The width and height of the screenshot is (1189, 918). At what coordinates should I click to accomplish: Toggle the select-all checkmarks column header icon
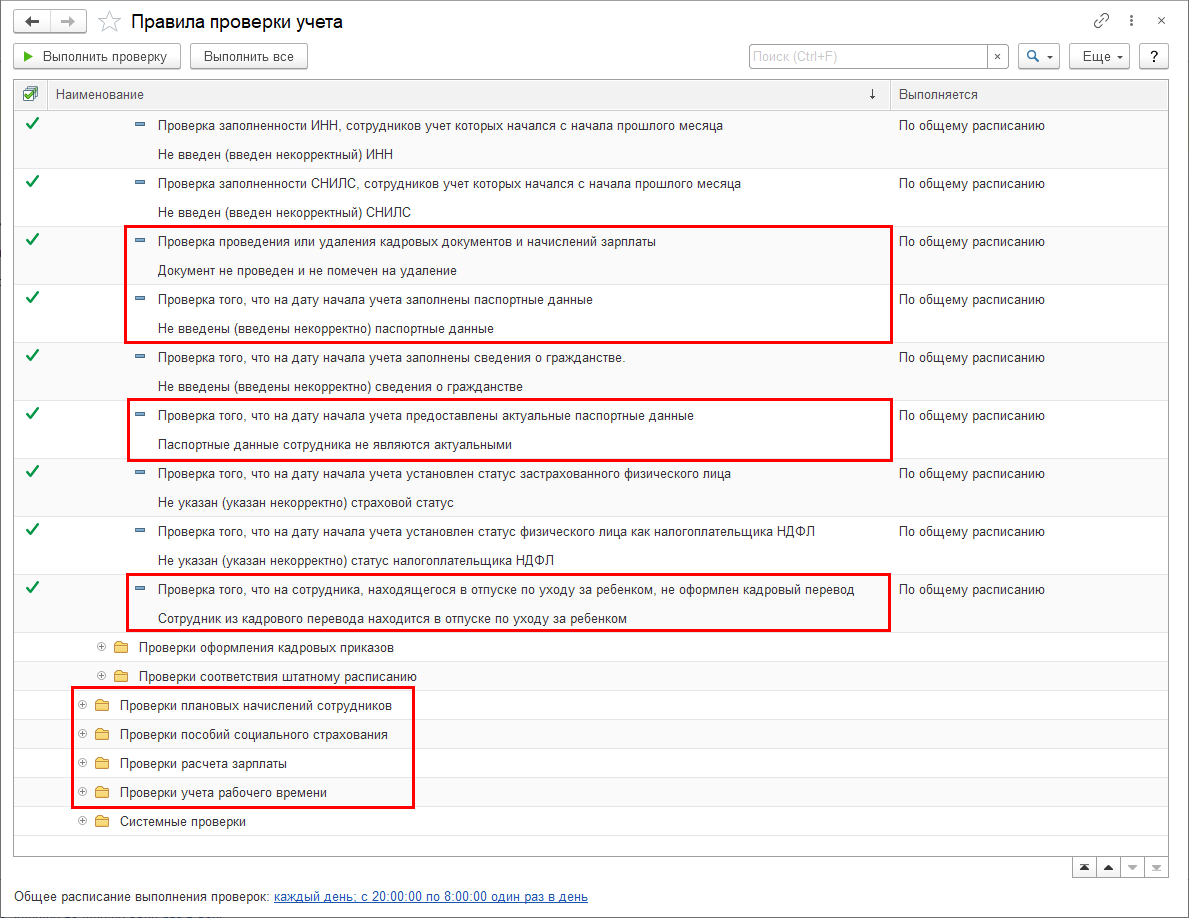tap(30, 94)
